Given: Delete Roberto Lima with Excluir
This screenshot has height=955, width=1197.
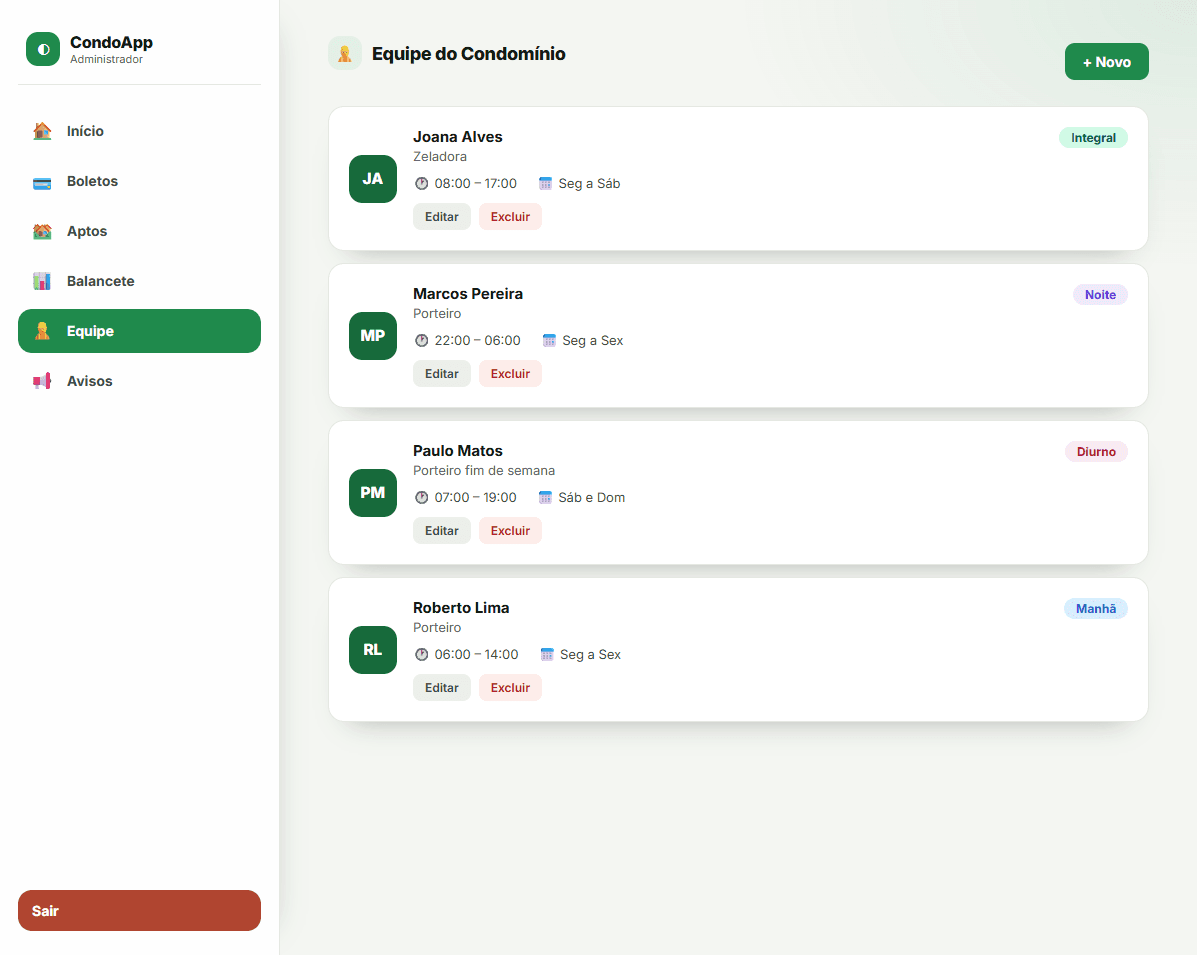Looking at the screenshot, I should click(x=510, y=688).
